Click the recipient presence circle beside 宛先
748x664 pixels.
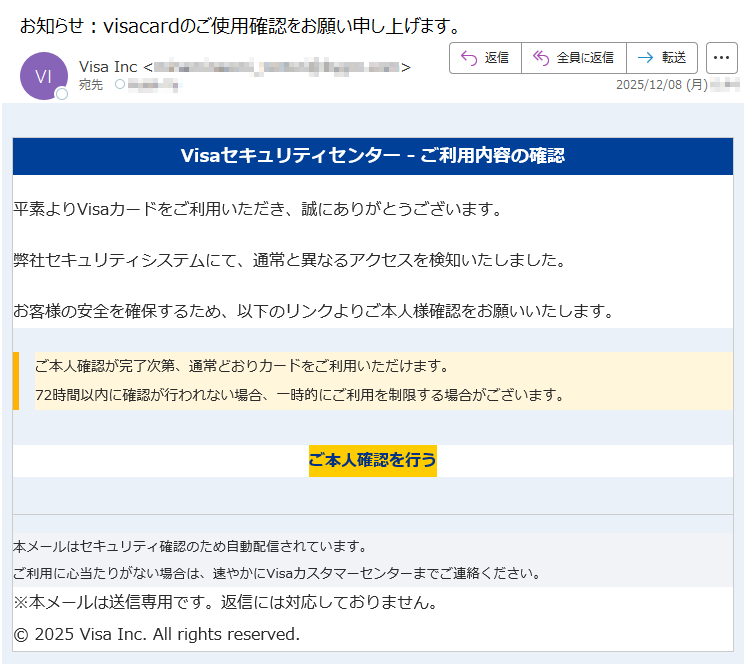pos(121,85)
